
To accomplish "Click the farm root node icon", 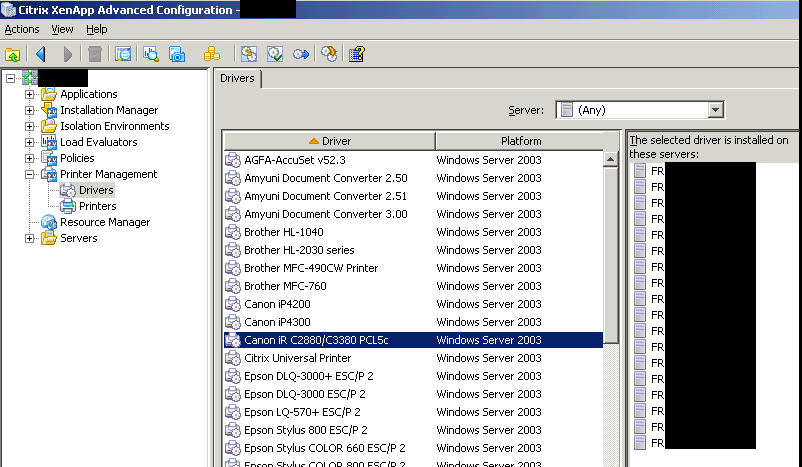I will click(30, 78).
